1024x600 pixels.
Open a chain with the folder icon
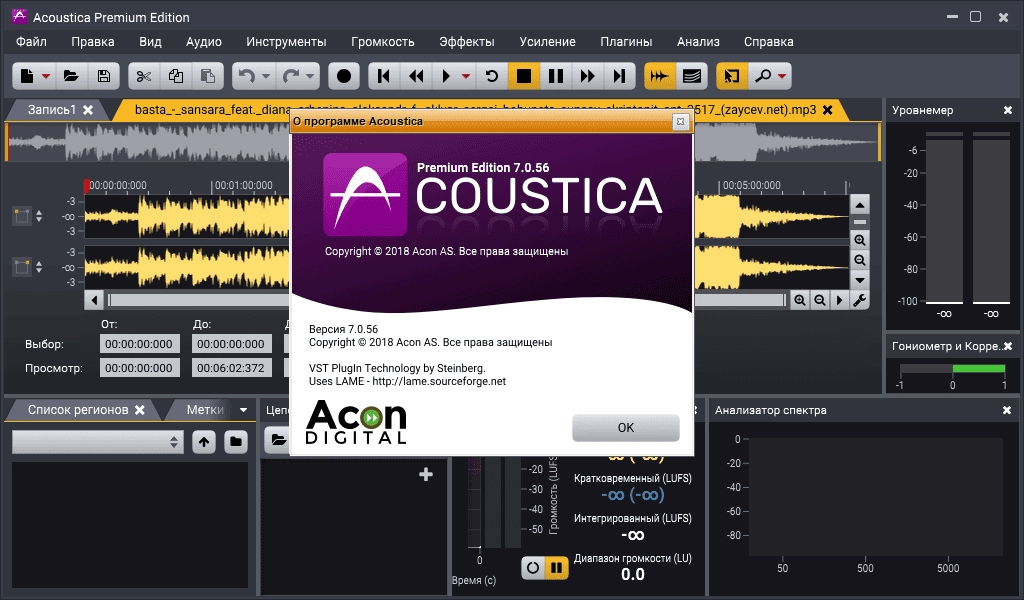point(278,439)
